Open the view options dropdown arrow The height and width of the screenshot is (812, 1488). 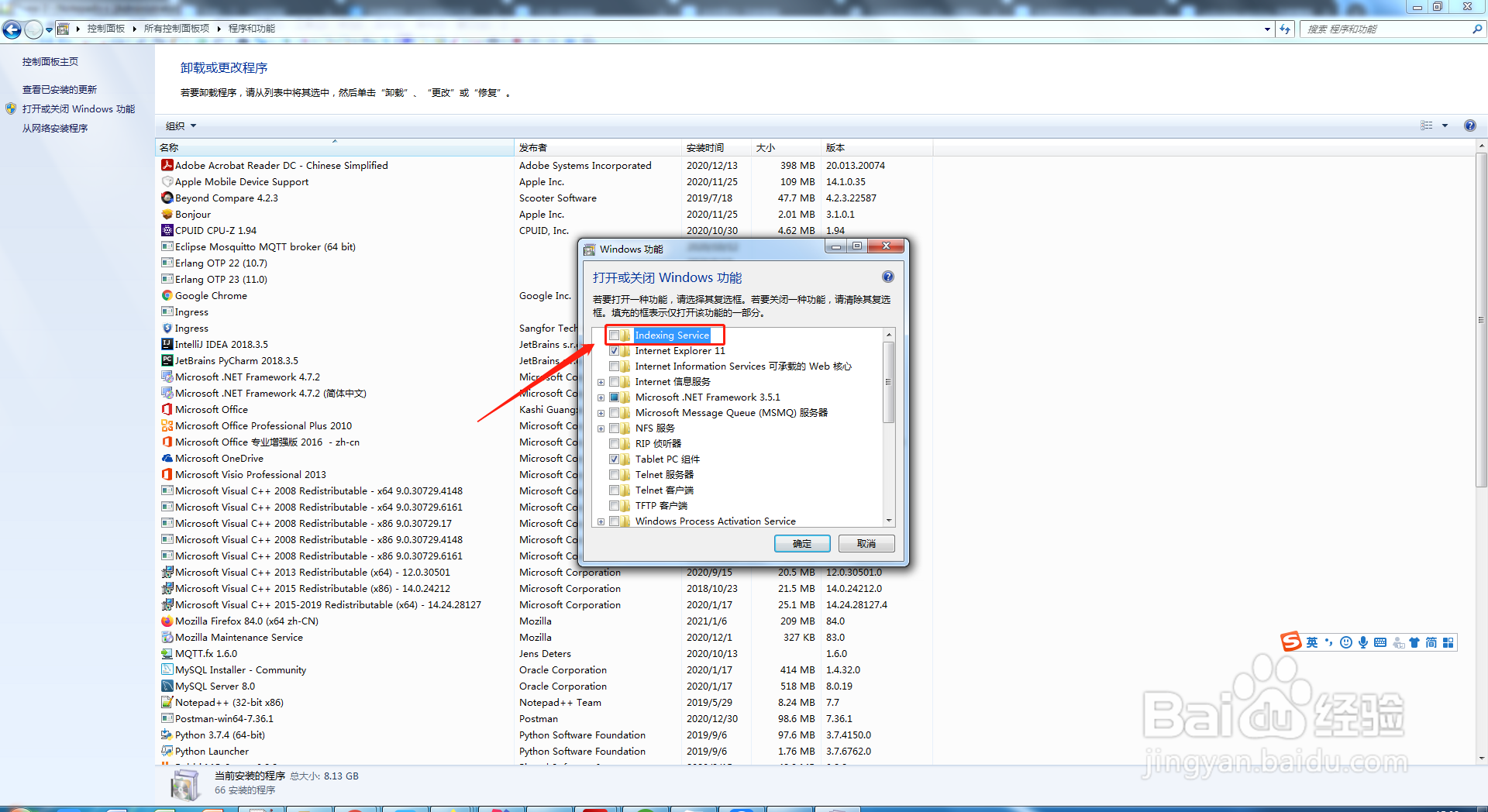click(1445, 126)
